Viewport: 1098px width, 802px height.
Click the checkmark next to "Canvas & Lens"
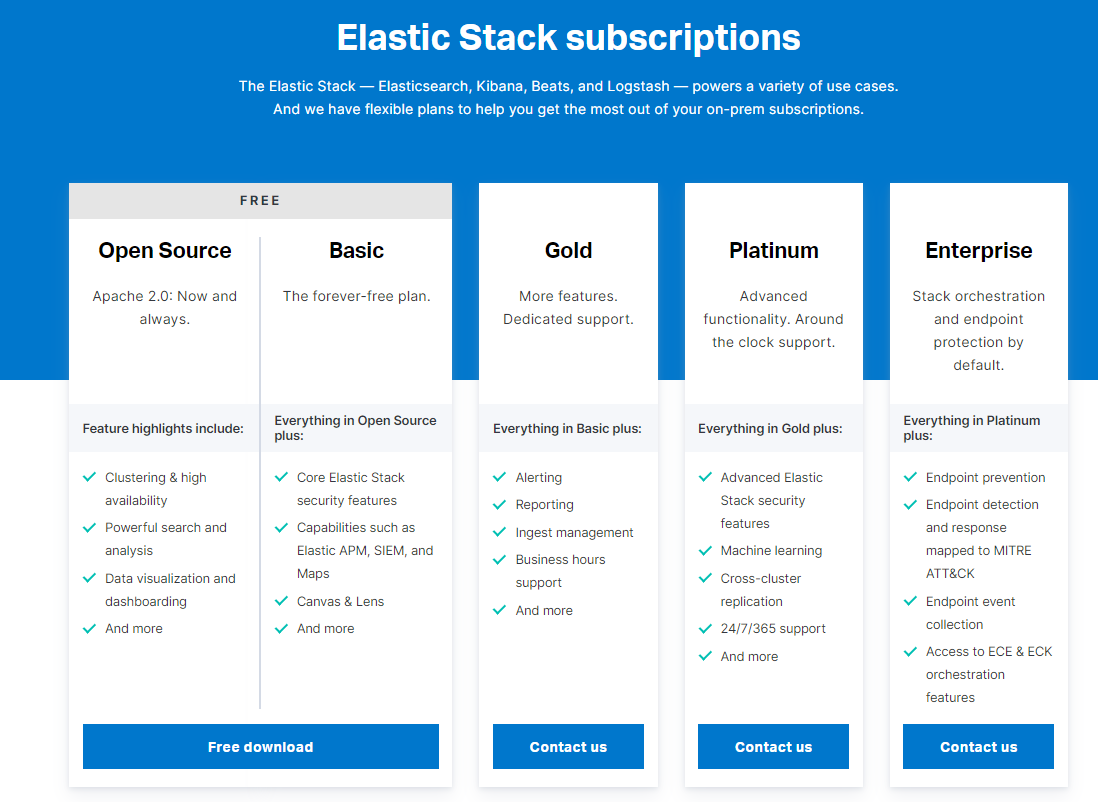tap(282, 601)
